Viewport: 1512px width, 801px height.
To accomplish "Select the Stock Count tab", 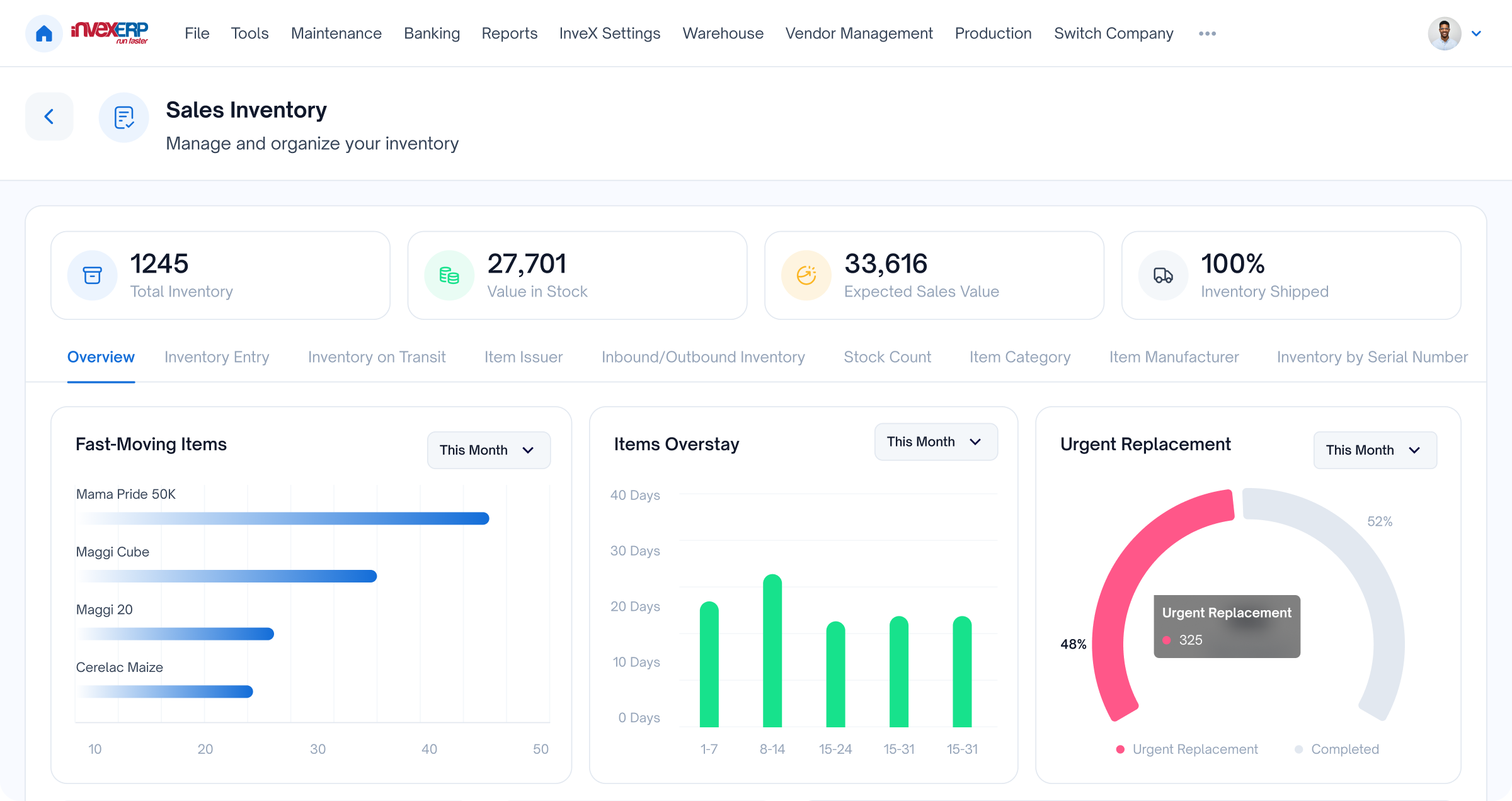I will click(887, 357).
